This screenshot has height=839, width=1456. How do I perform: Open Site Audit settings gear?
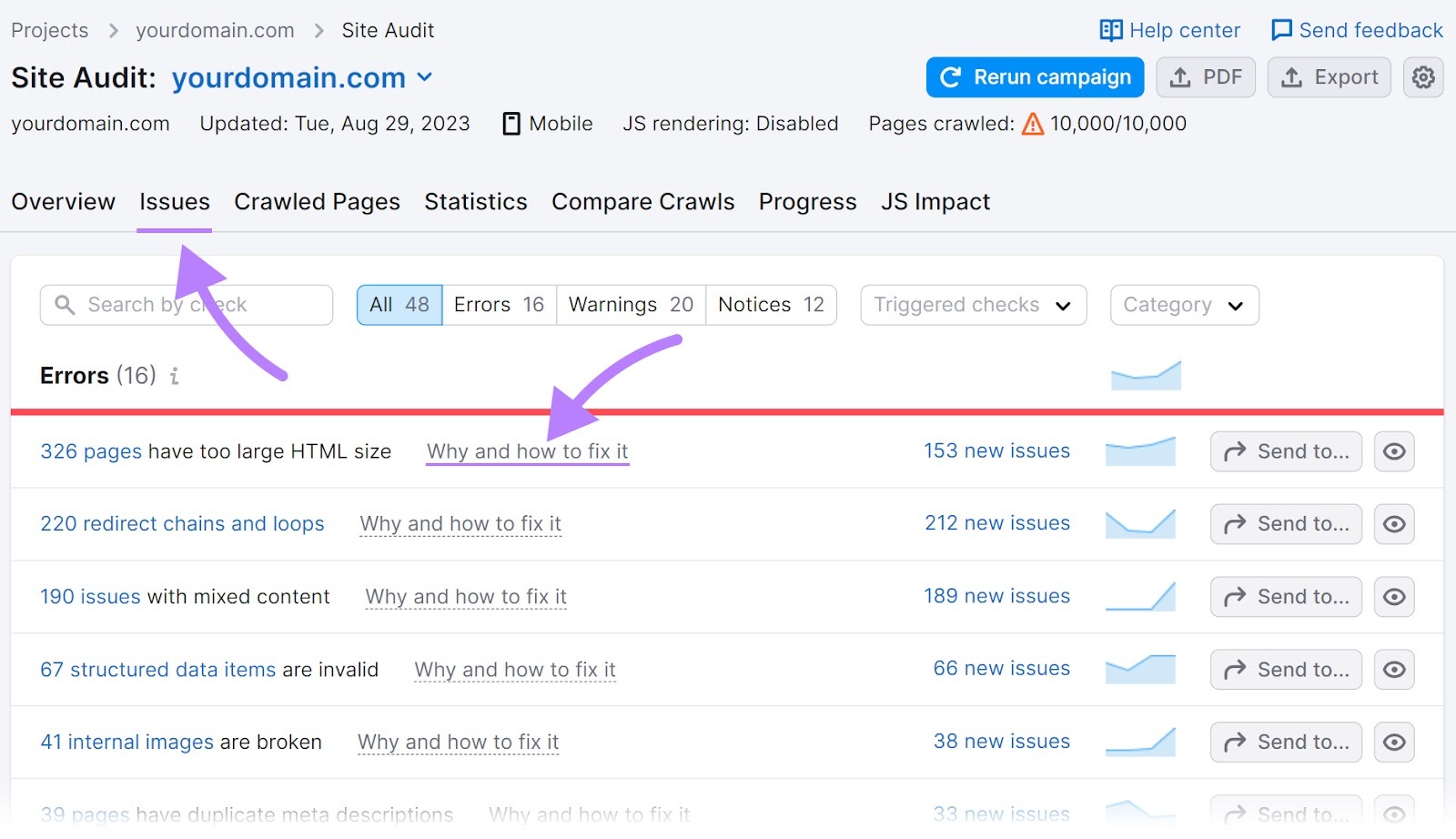pyautogui.click(x=1422, y=77)
